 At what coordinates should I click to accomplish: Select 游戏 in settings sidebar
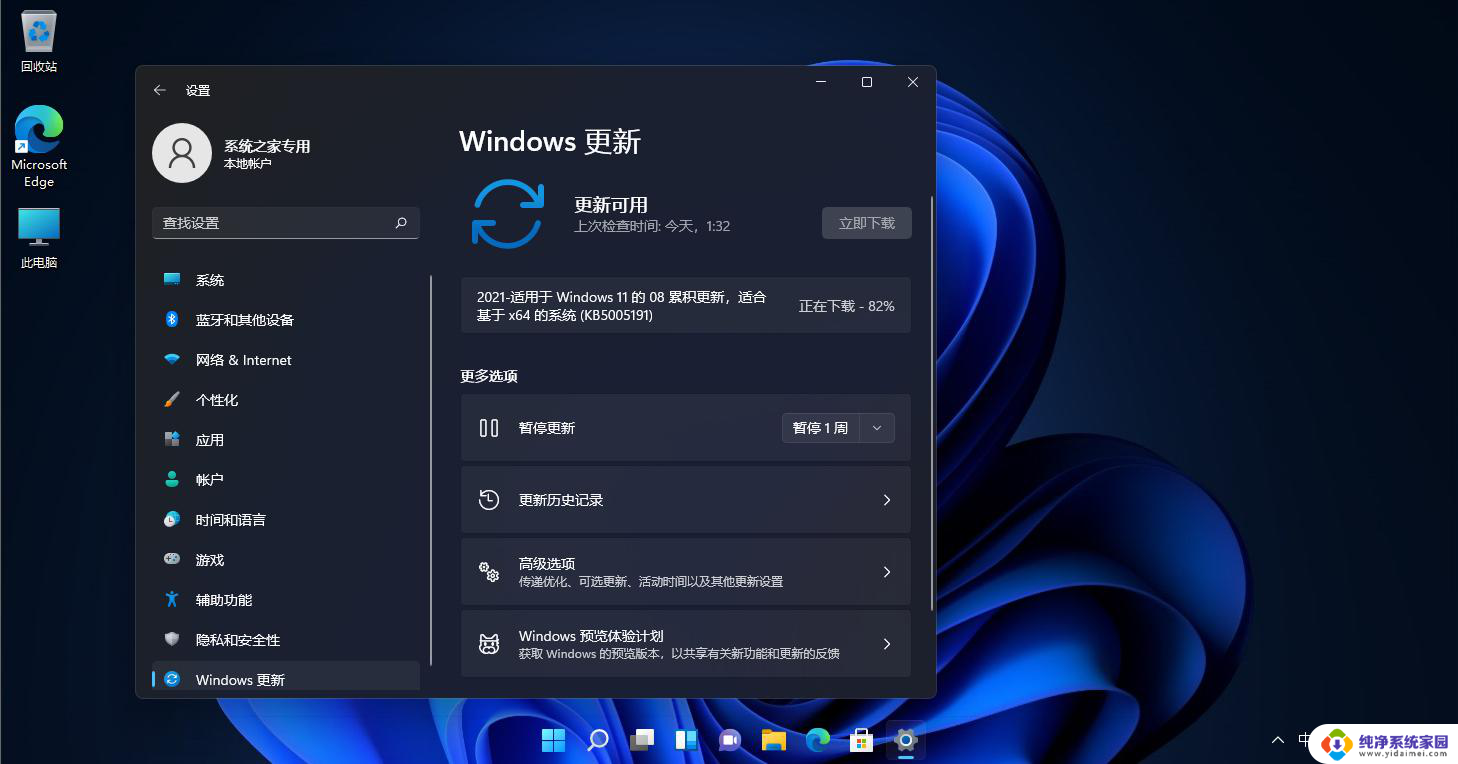[286, 560]
